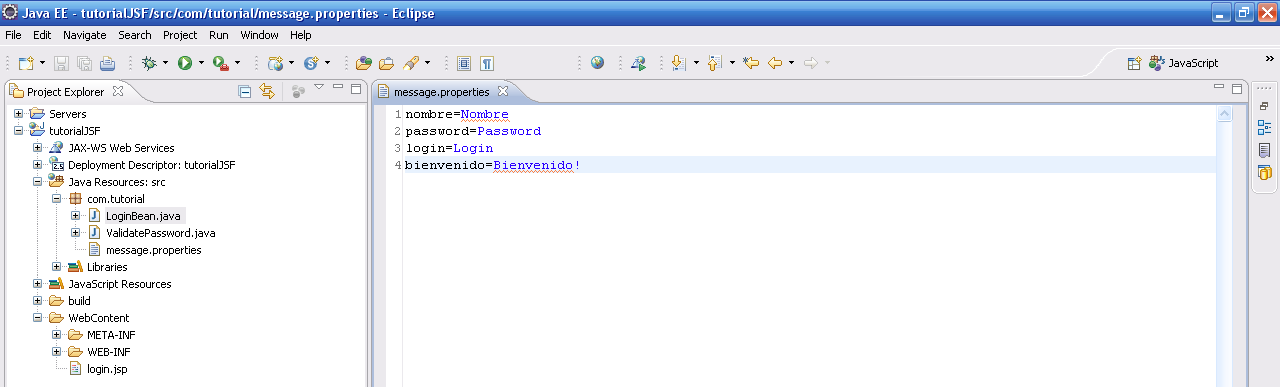Toggle Block Selection Mode icon

[x=464, y=63]
